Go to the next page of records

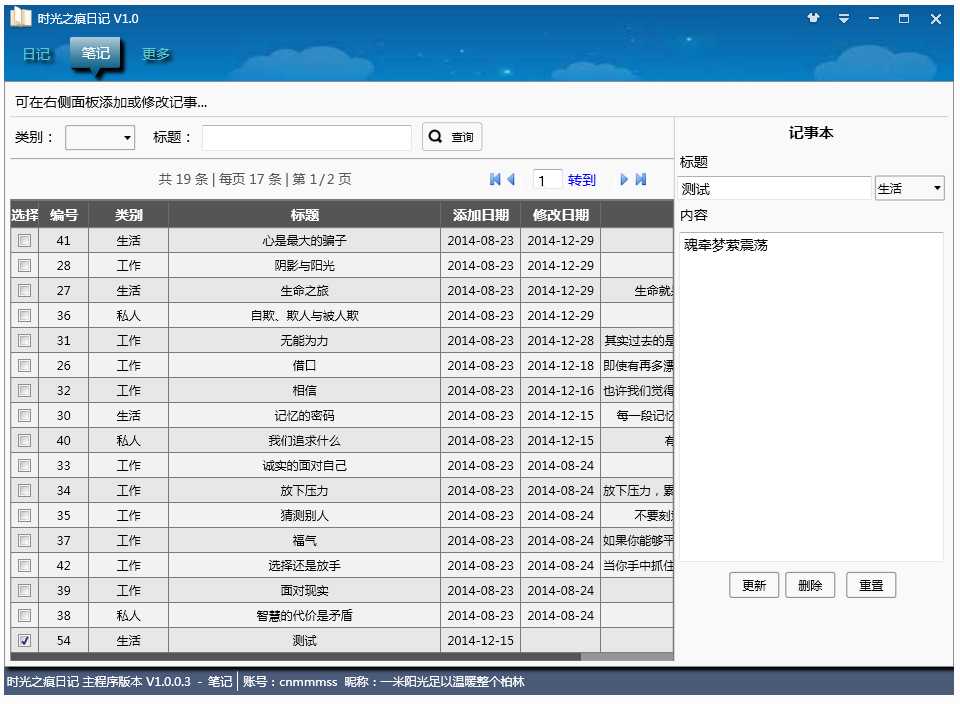tap(623, 179)
